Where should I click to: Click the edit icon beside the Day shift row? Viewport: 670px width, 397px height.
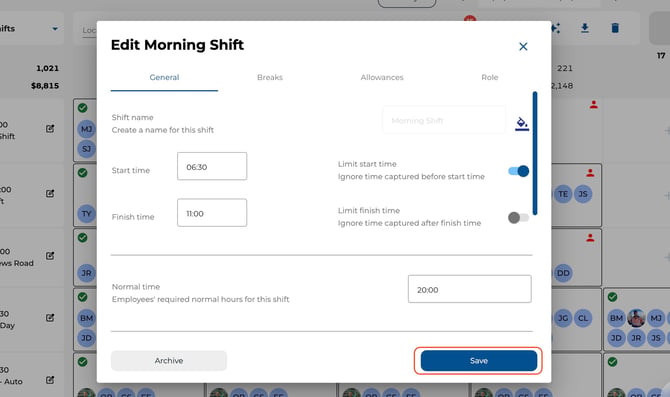tap(50, 318)
